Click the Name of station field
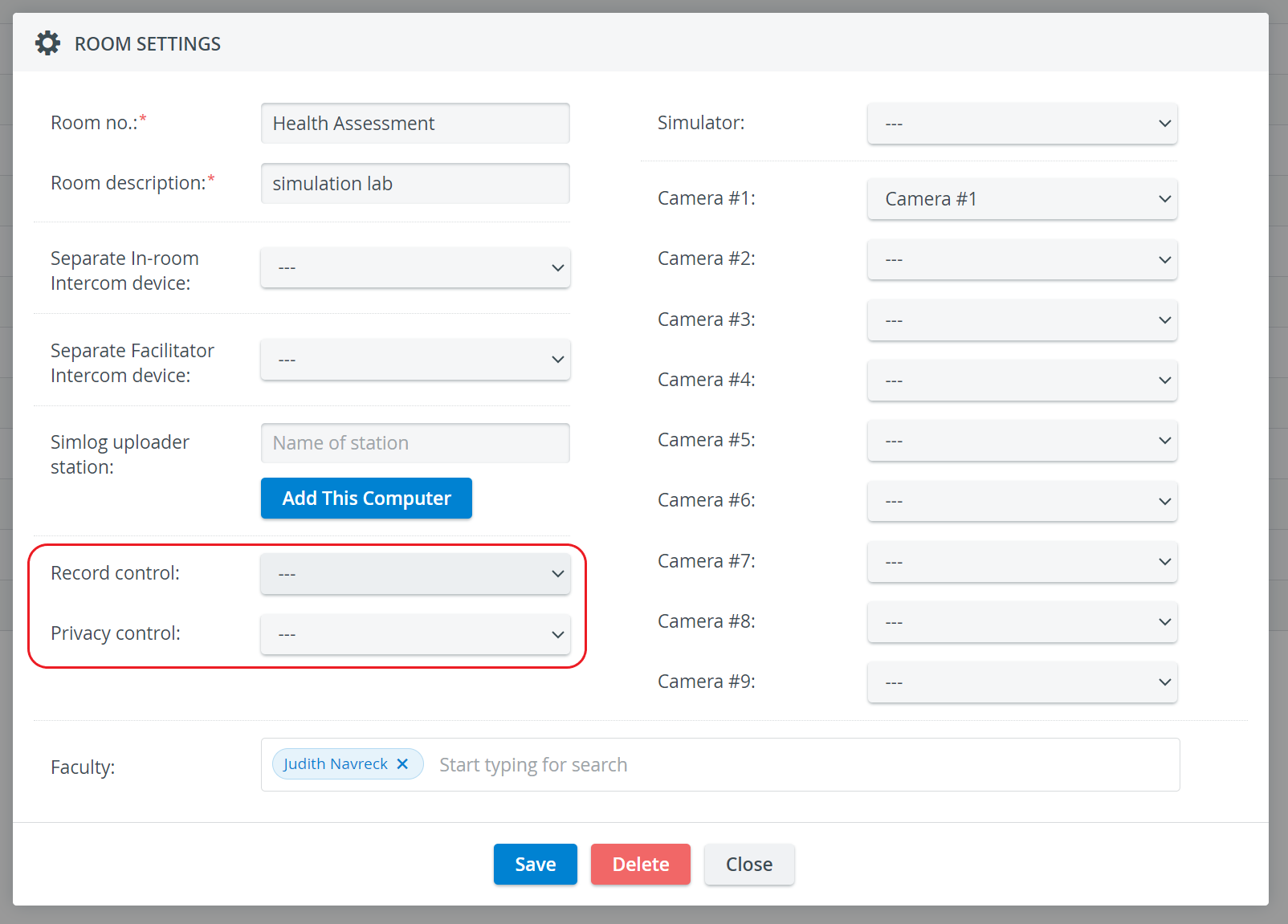Screen dimensions: 1288x924 [x=415, y=443]
